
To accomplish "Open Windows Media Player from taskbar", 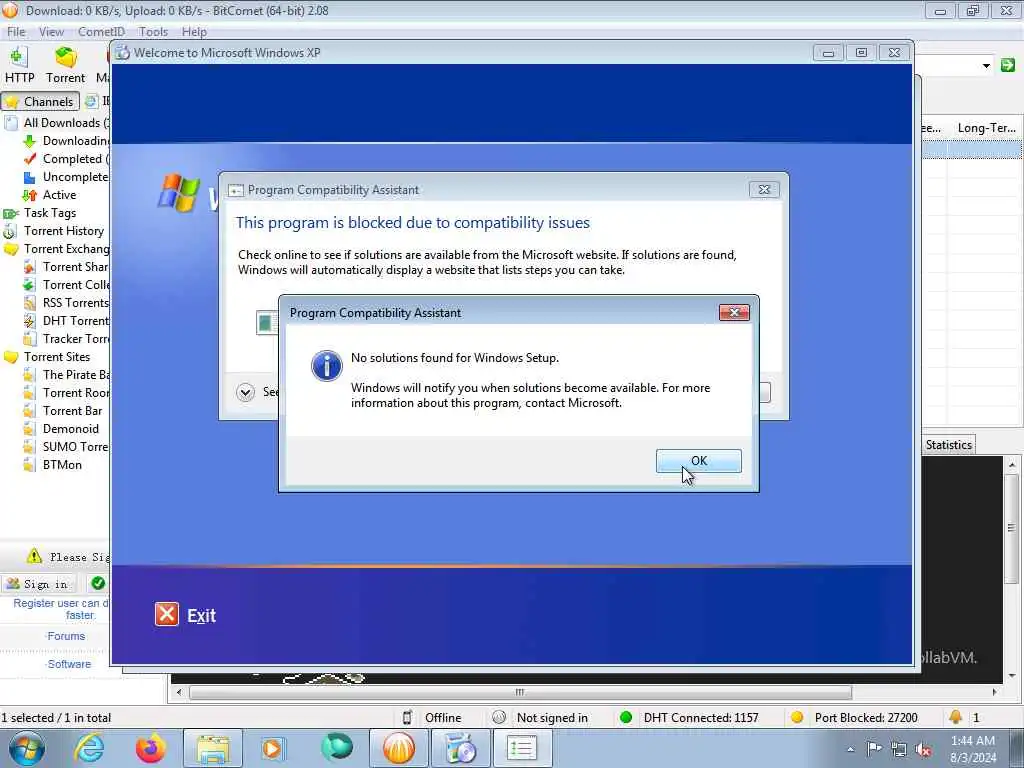I will pyautogui.click(x=273, y=748).
